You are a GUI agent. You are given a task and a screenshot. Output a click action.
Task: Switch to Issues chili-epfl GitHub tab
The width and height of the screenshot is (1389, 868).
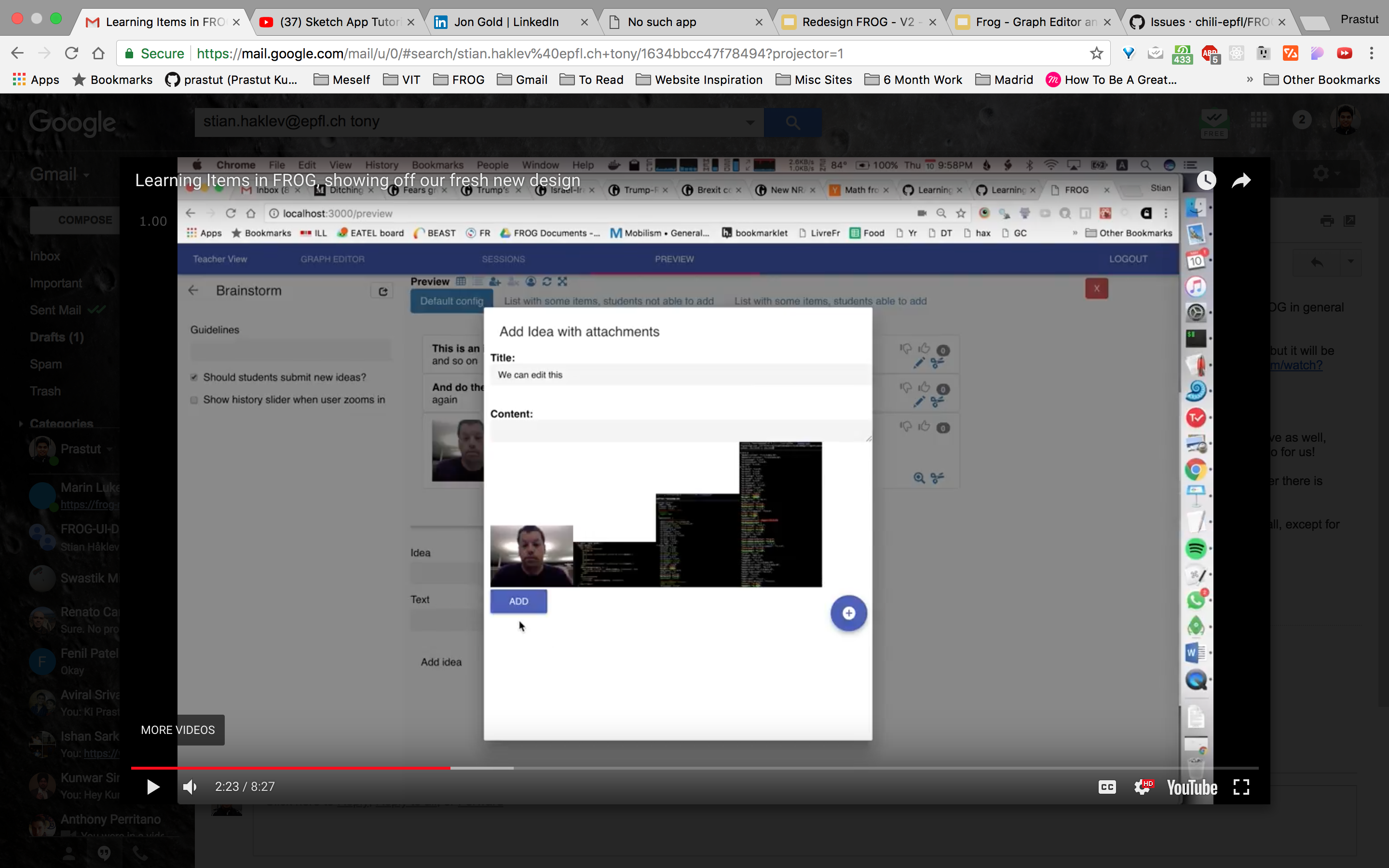1205,22
